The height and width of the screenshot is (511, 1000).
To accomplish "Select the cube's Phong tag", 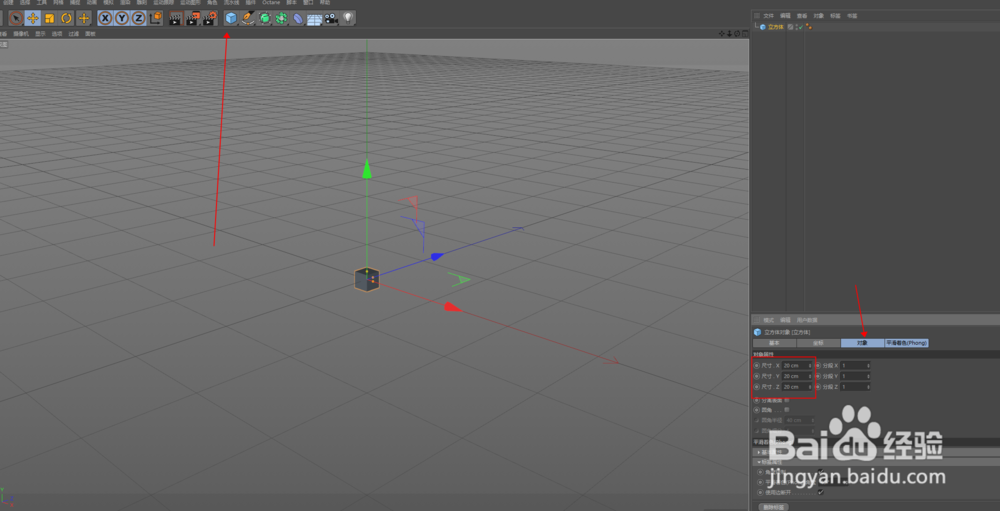I will pos(809,27).
